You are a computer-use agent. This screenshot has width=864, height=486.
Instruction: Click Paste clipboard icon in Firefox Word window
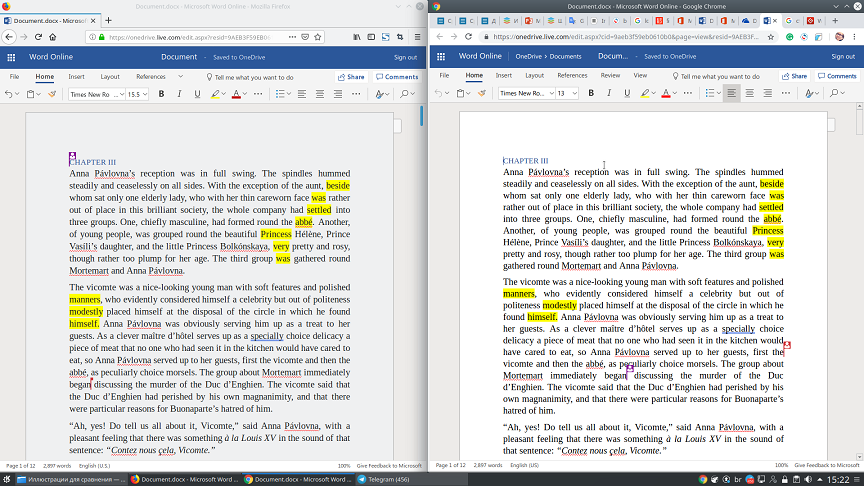pyautogui.click(x=31, y=94)
